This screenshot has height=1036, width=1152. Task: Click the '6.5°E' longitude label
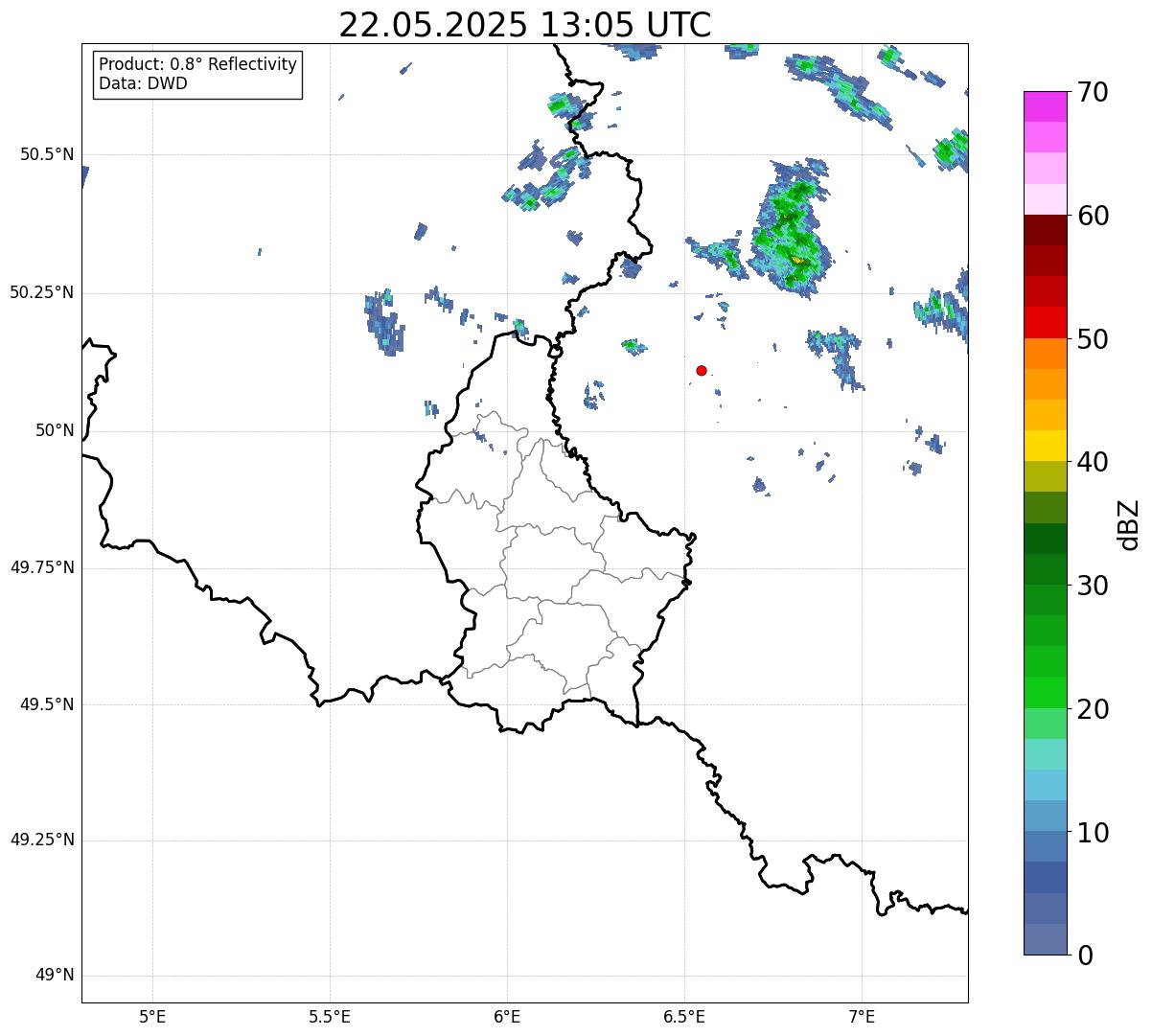[684, 1016]
